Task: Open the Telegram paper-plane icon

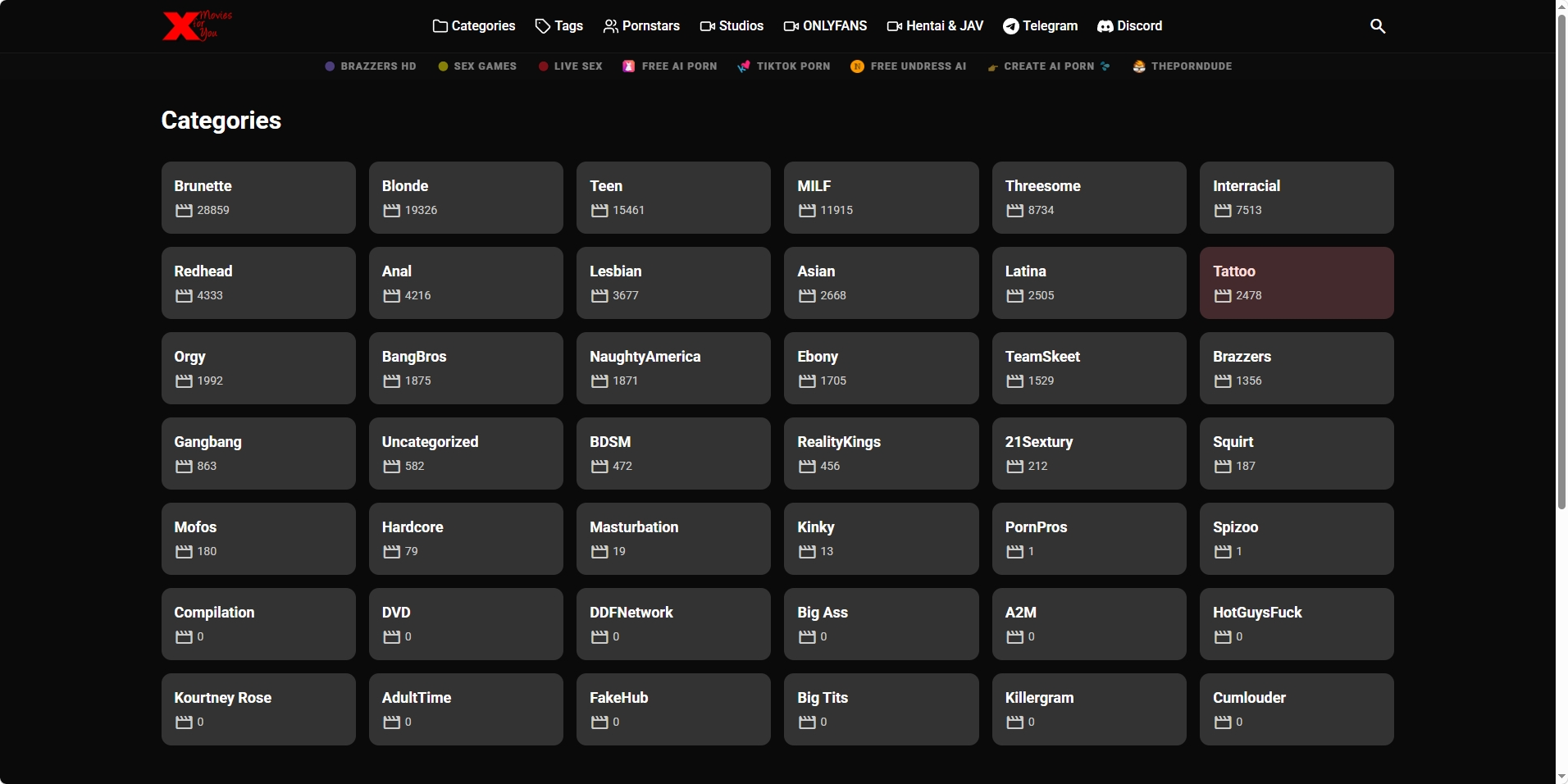Action: (1011, 26)
